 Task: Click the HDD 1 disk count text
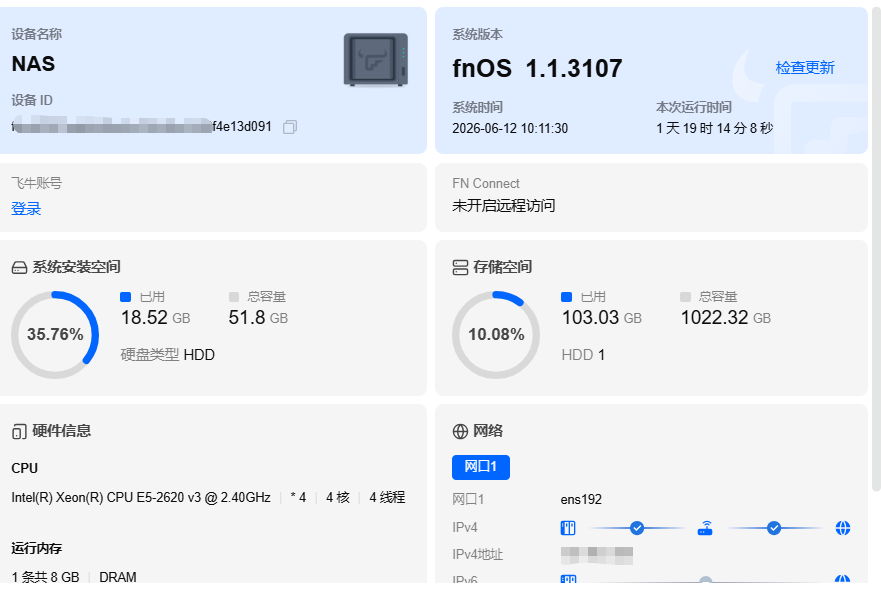point(583,355)
